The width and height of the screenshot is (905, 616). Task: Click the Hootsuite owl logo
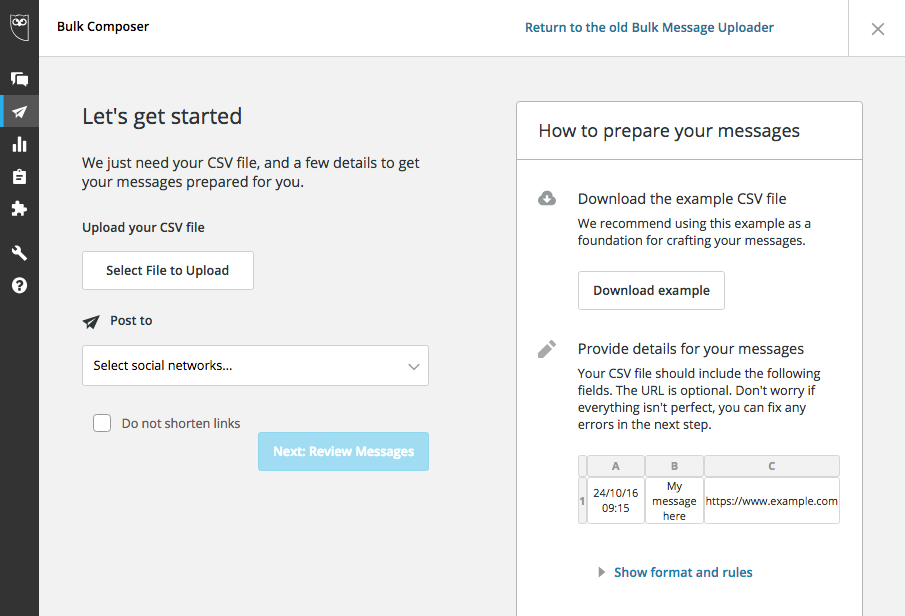(x=19, y=27)
